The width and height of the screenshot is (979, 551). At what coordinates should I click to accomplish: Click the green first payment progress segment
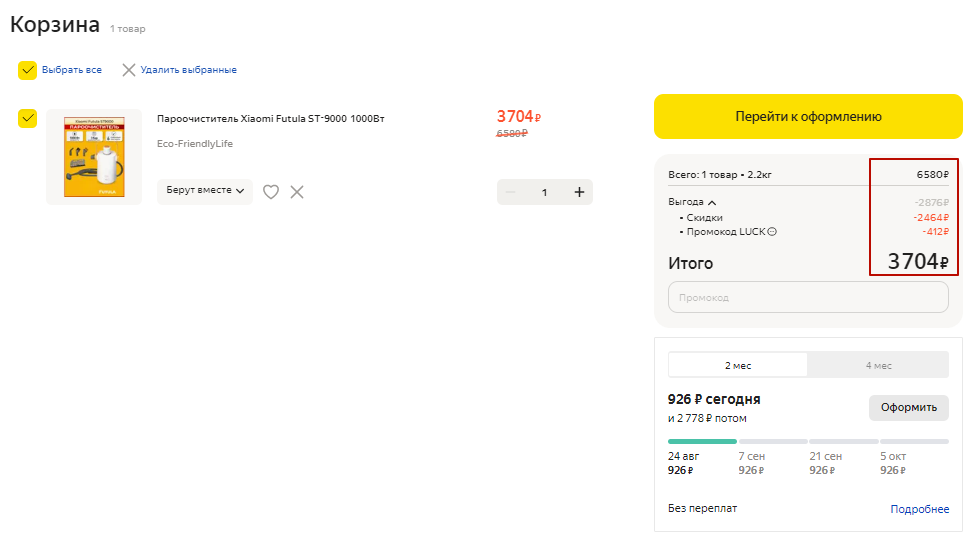(x=702, y=441)
